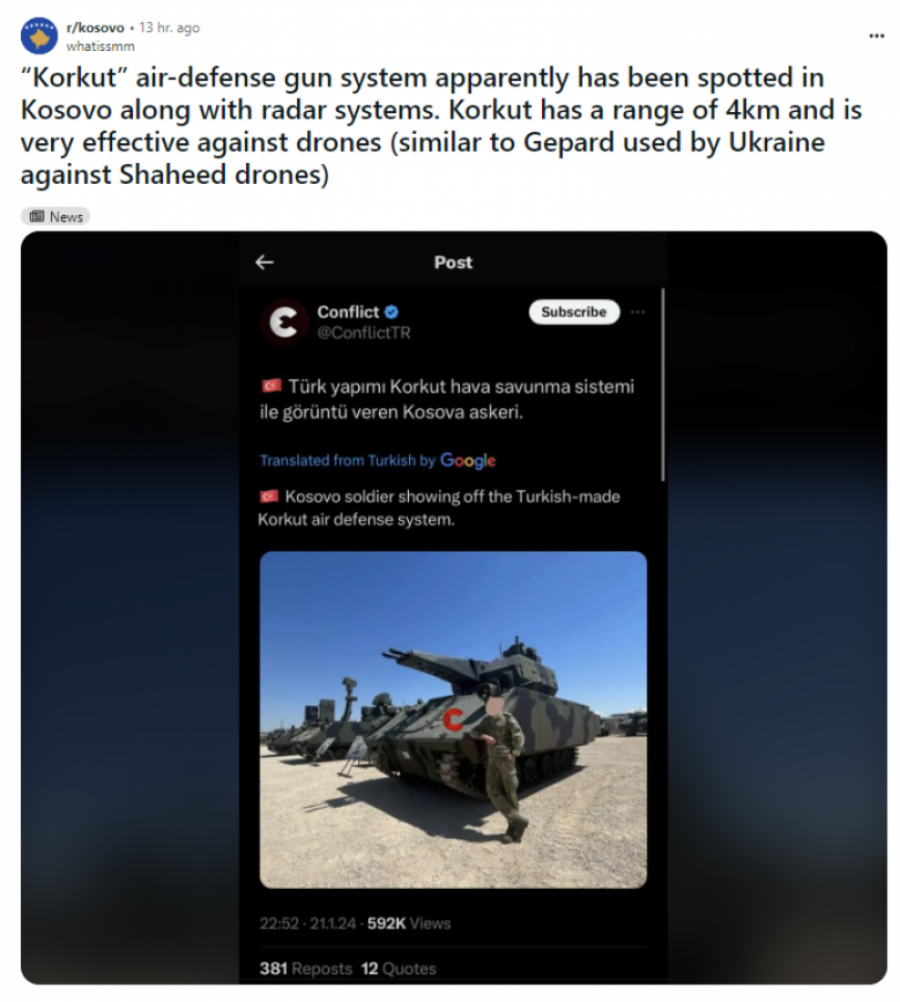The image size is (900, 1002).
Task: Click the back arrow in the embedded post
Action: click(x=264, y=262)
